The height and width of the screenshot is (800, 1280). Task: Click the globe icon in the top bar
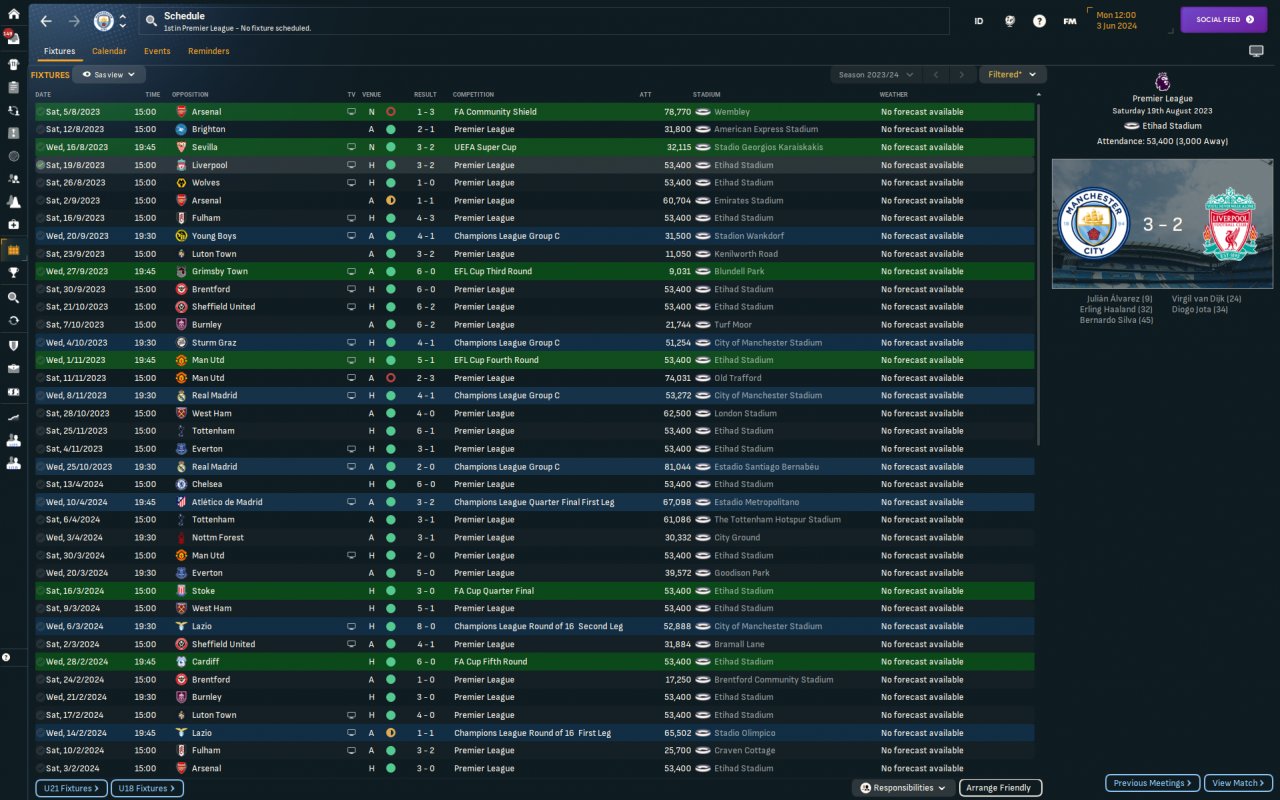pos(1010,20)
